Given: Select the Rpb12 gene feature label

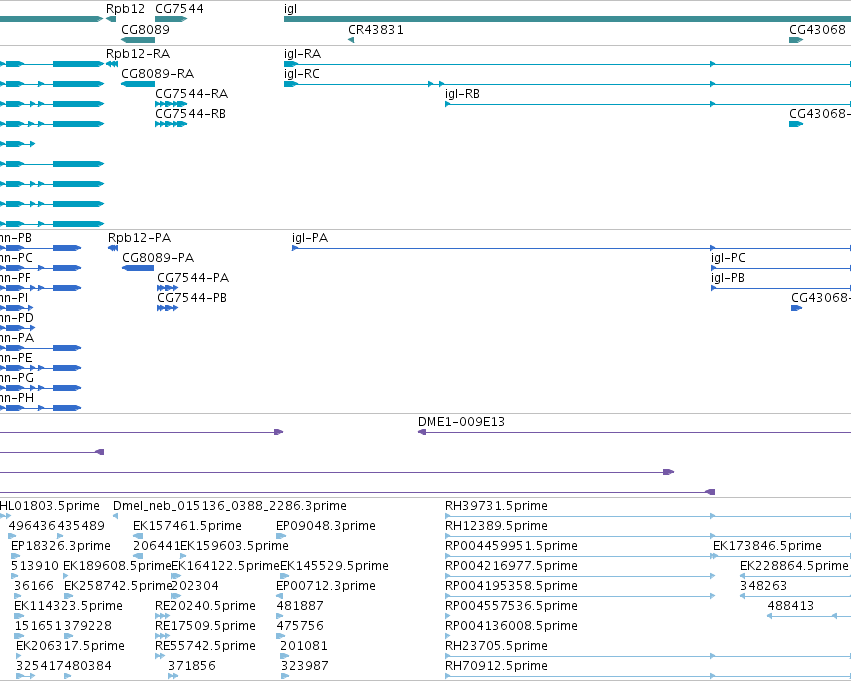Looking at the screenshot, I should pos(125,9).
